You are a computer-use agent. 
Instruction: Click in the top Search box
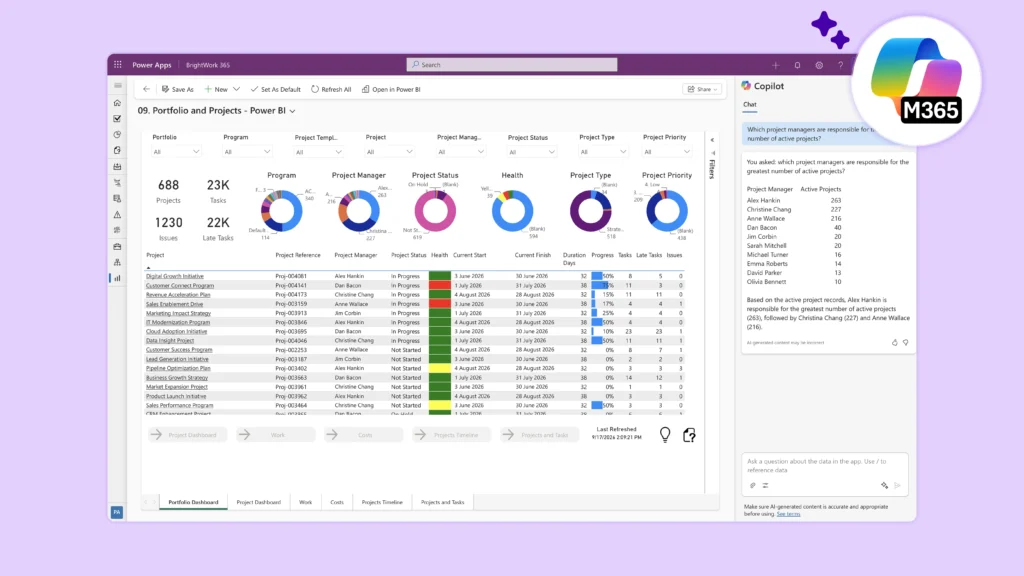click(x=512, y=65)
